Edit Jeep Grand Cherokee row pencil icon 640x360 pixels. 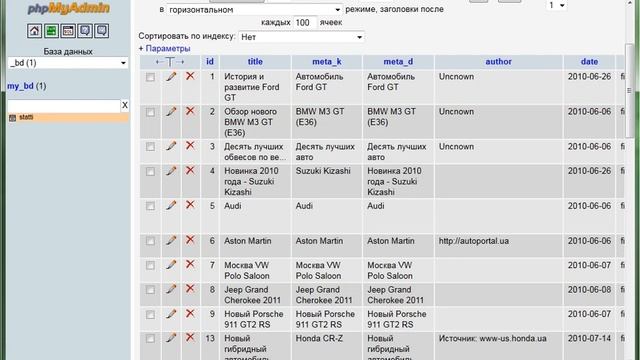(171, 289)
